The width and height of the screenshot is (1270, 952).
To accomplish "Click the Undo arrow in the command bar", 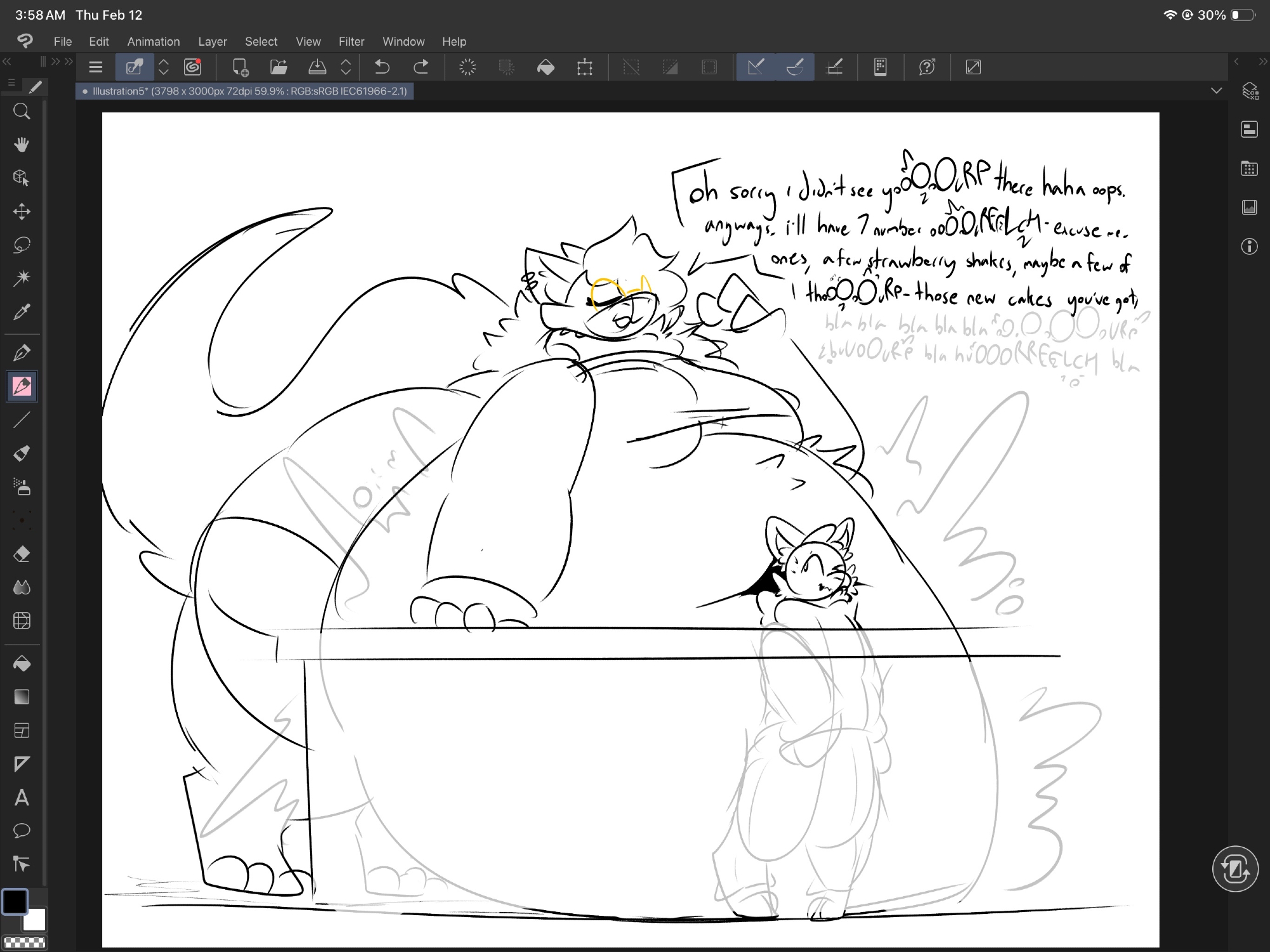I will (x=382, y=67).
